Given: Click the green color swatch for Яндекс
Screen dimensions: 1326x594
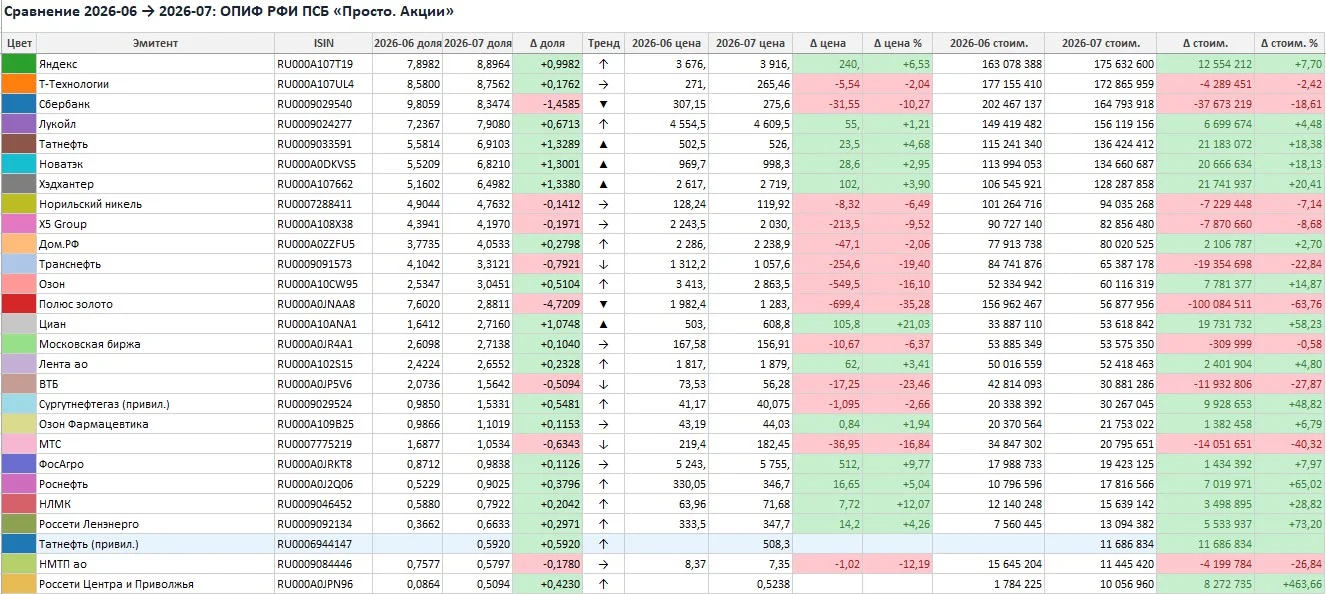Looking at the screenshot, I should (x=18, y=64).
